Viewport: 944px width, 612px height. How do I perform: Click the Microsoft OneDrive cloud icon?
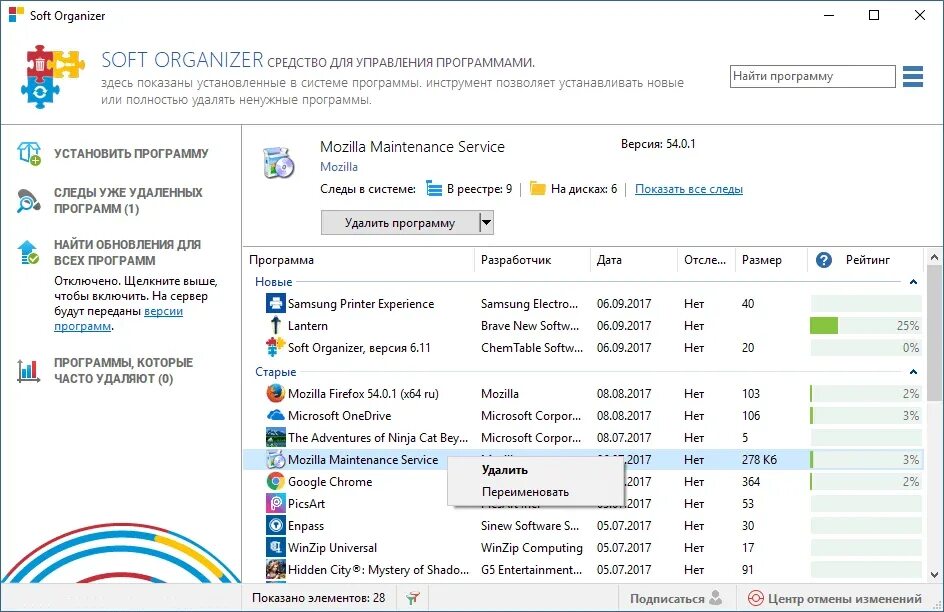(x=275, y=415)
